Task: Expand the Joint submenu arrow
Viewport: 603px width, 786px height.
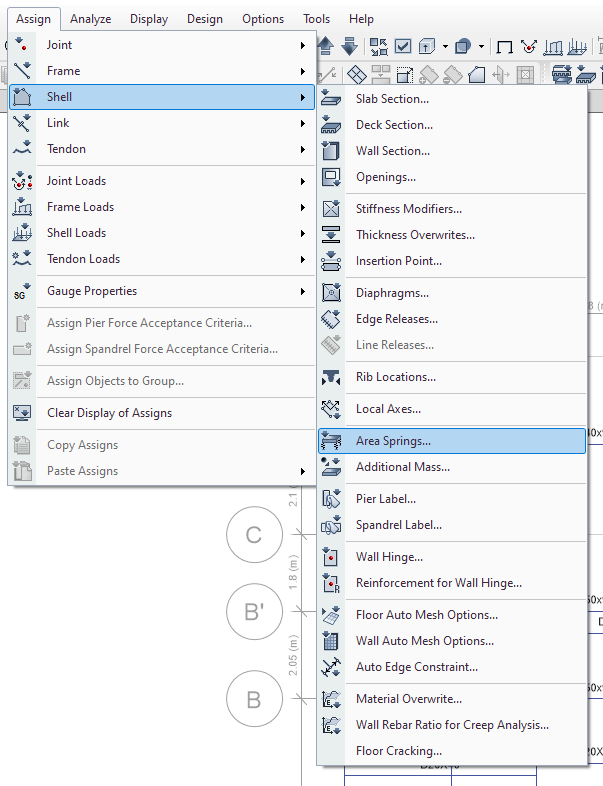Action: tap(302, 45)
